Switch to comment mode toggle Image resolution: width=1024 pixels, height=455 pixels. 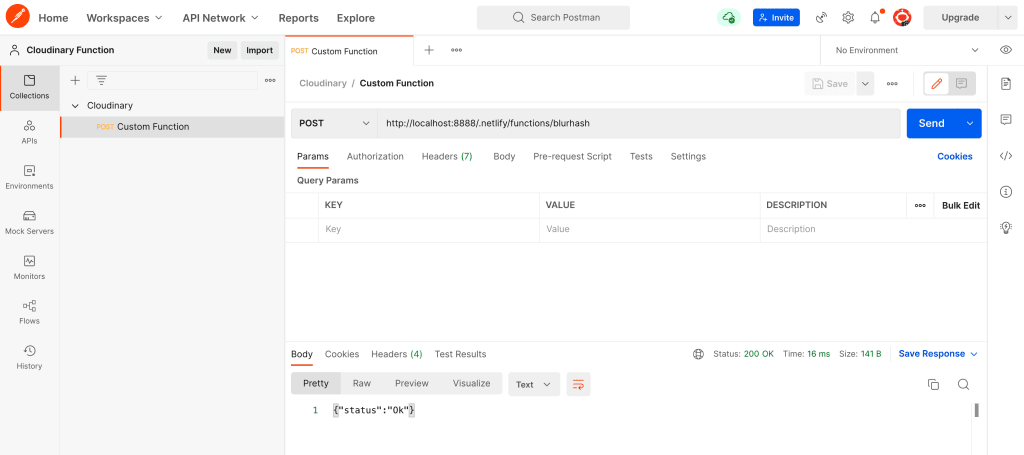click(x=961, y=84)
